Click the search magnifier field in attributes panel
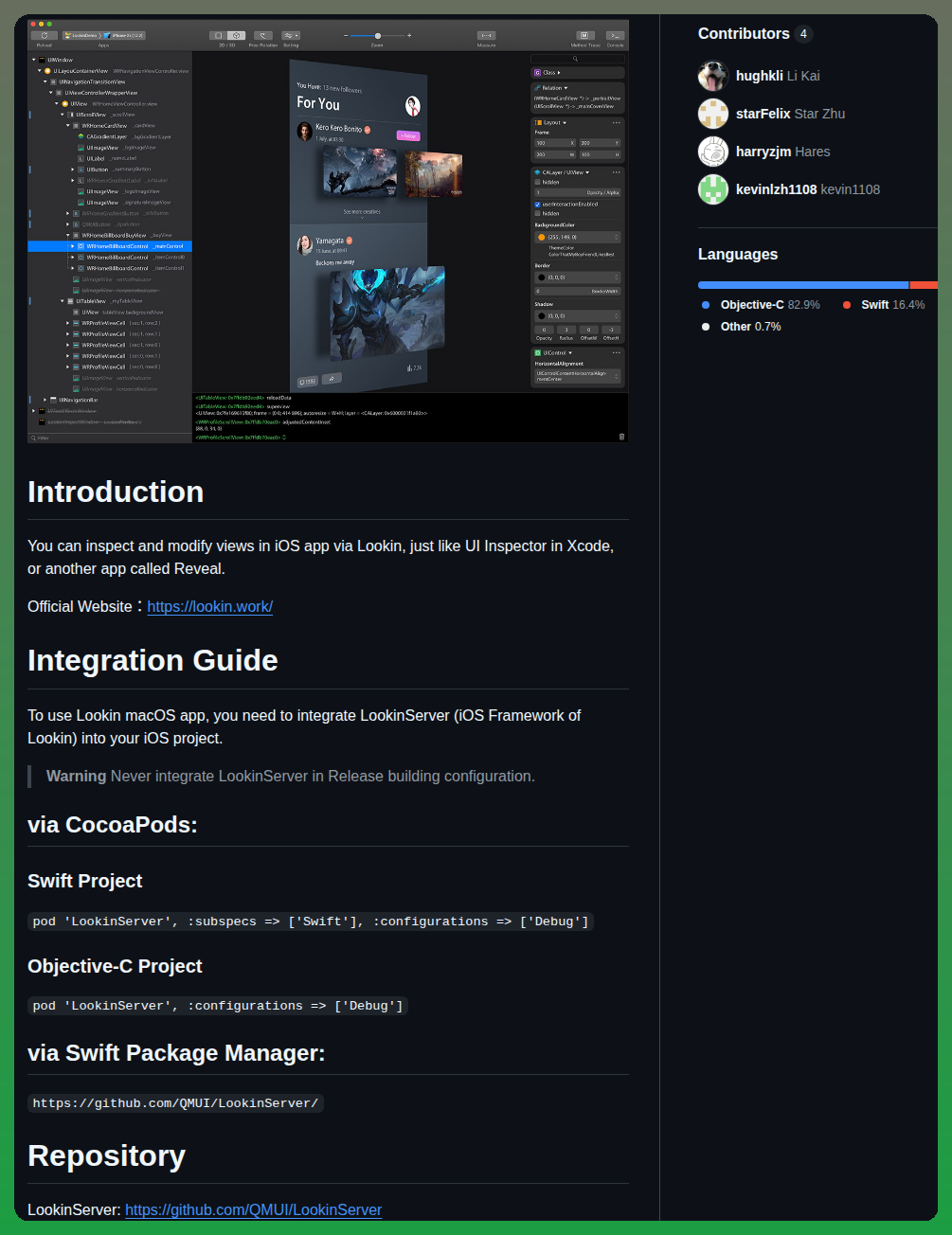952x1235 pixels. click(577, 59)
